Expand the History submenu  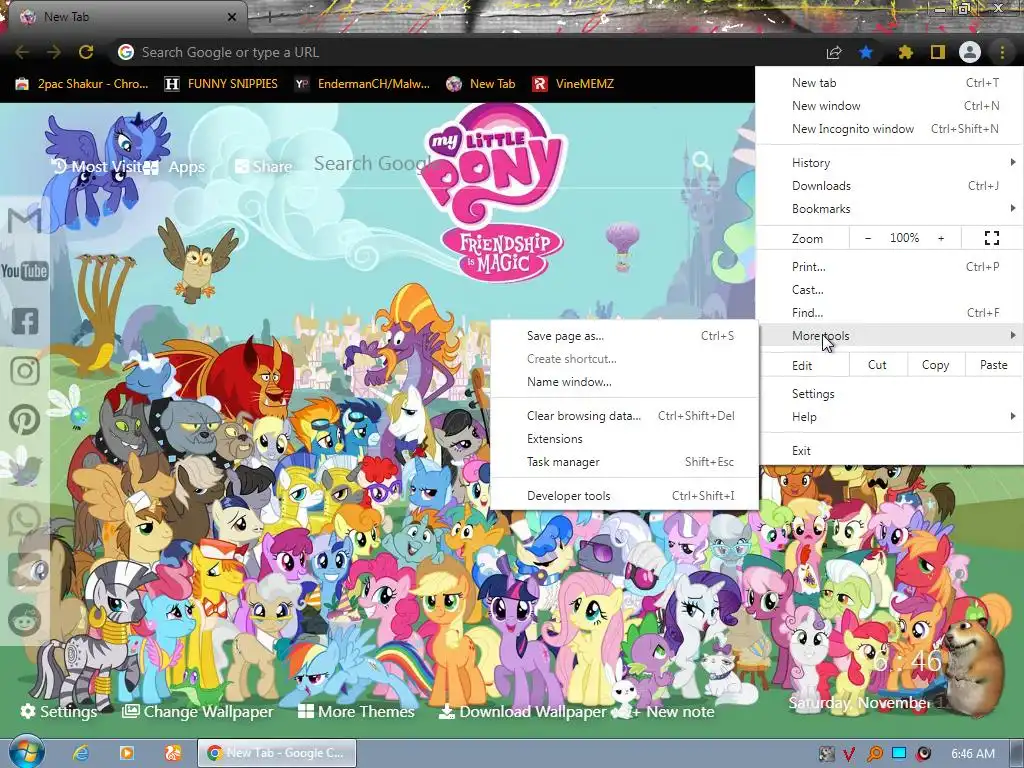(888, 163)
